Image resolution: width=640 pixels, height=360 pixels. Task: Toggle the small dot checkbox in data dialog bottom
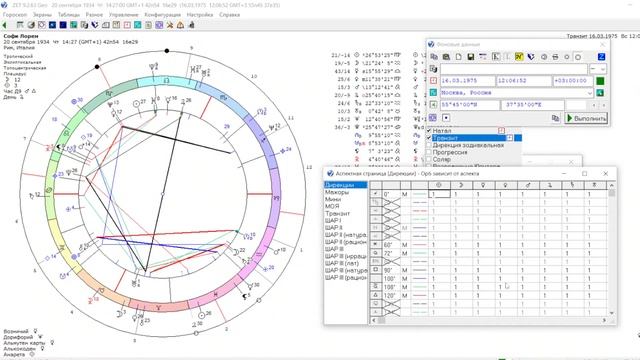tap(446, 118)
